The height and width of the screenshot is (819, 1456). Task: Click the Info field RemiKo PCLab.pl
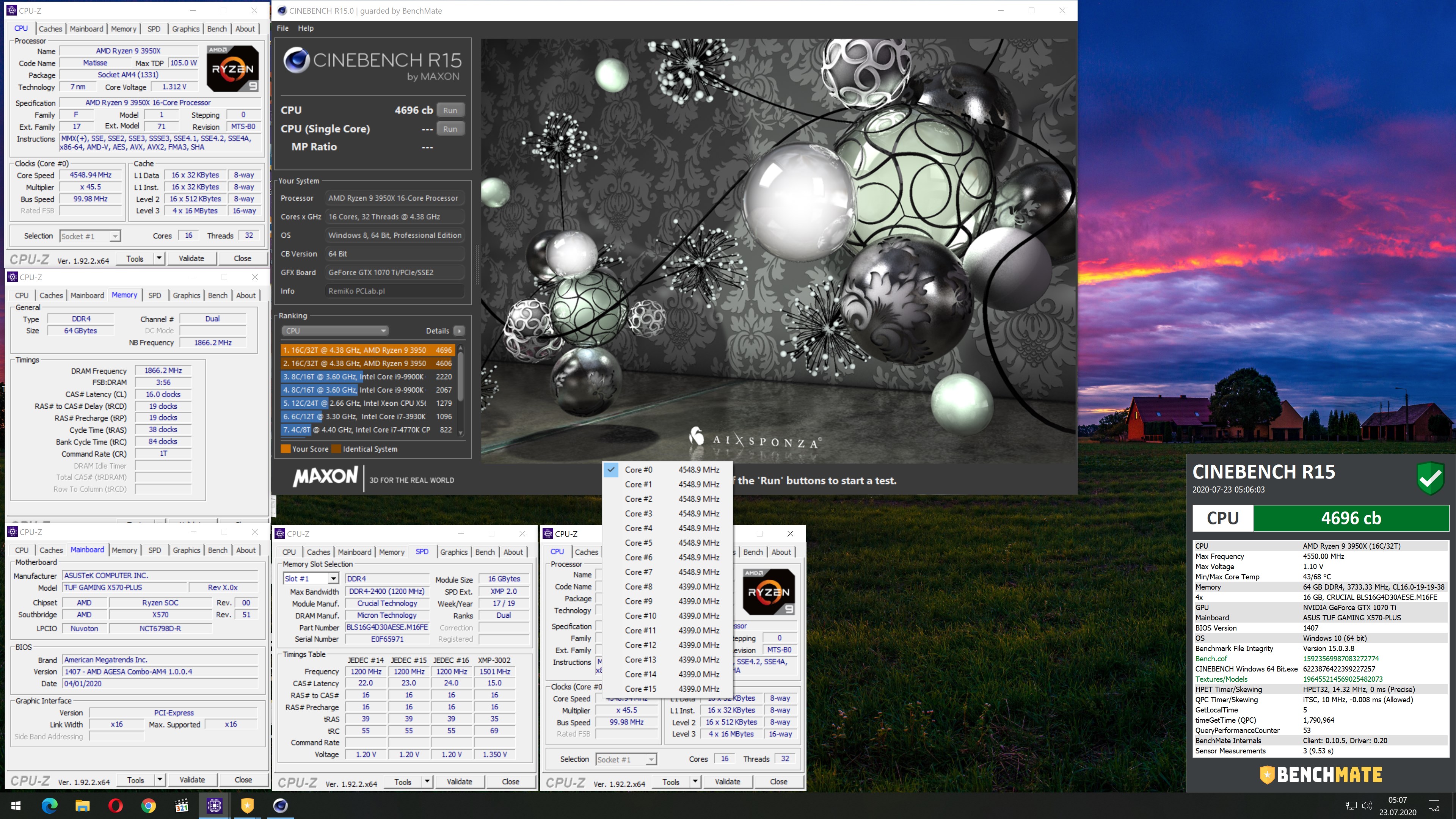(x=394, y=291)
